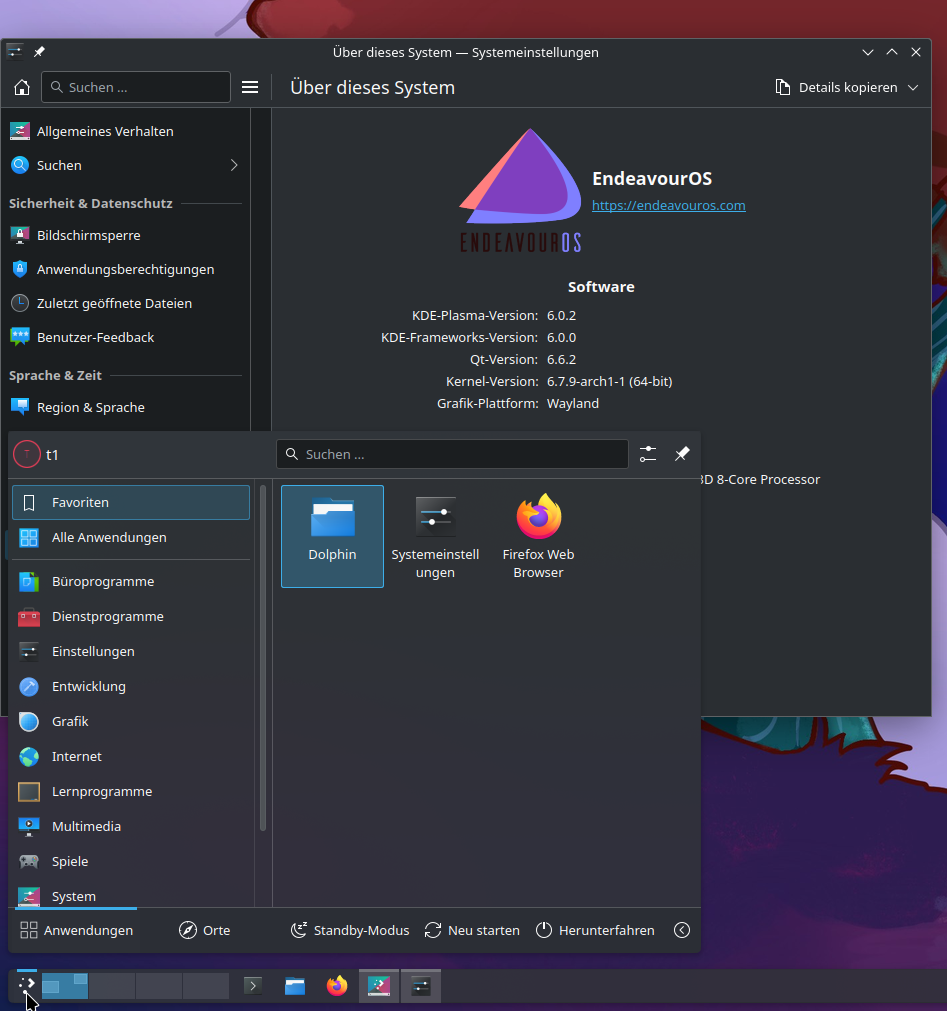Open the Systemeinstellungen window menu icon
The height and width of the screenshot is (1011, 947).
[x=15, y=52]
